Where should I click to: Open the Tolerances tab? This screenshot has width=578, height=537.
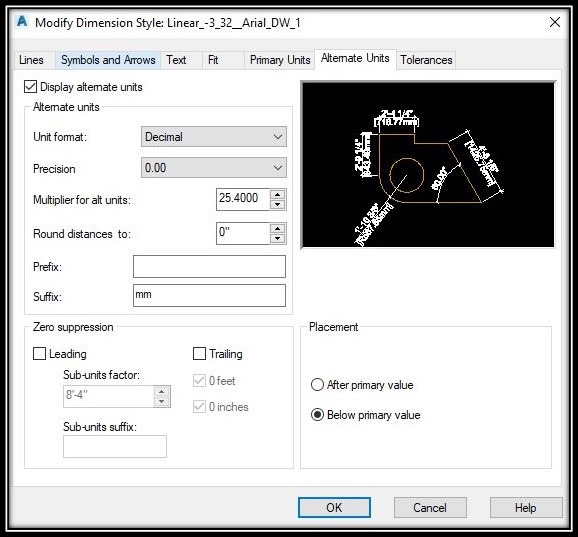point(426,60)
